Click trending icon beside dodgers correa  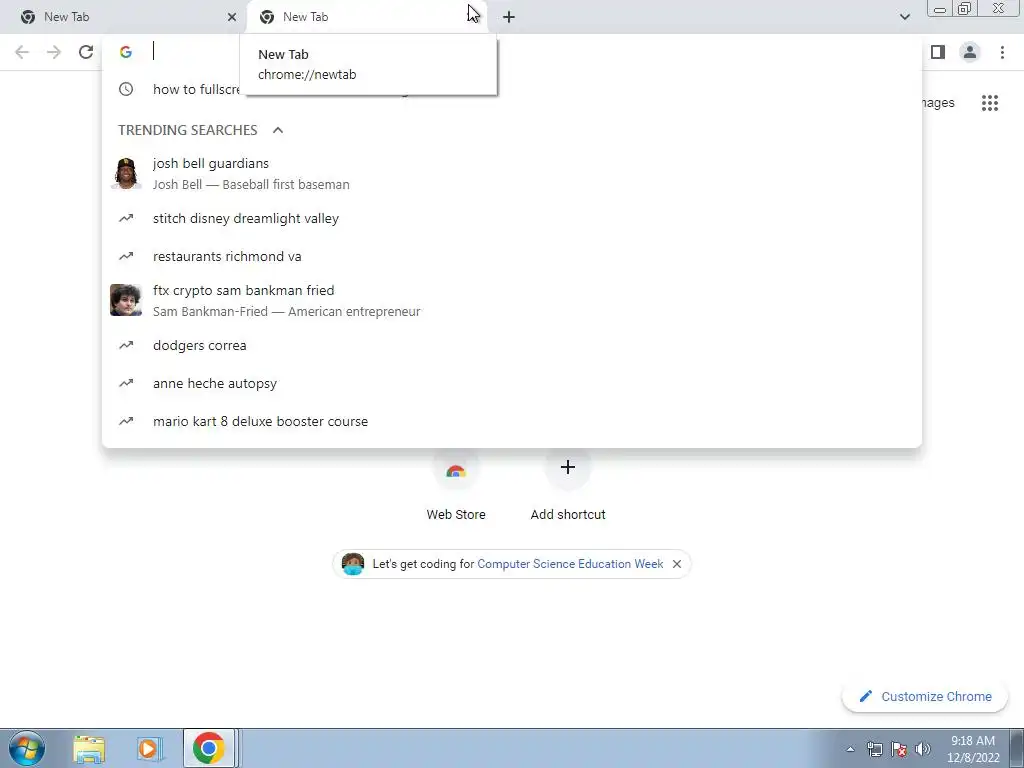126,345
